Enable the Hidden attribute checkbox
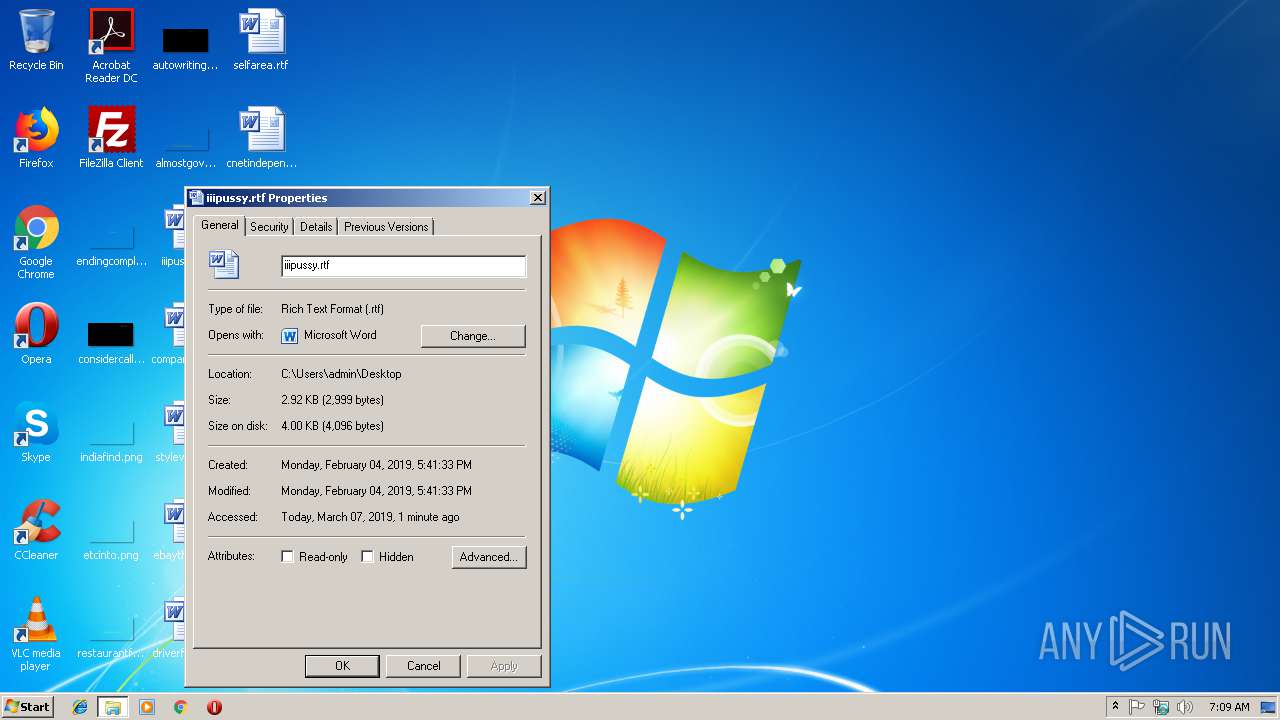 [367, 557]
